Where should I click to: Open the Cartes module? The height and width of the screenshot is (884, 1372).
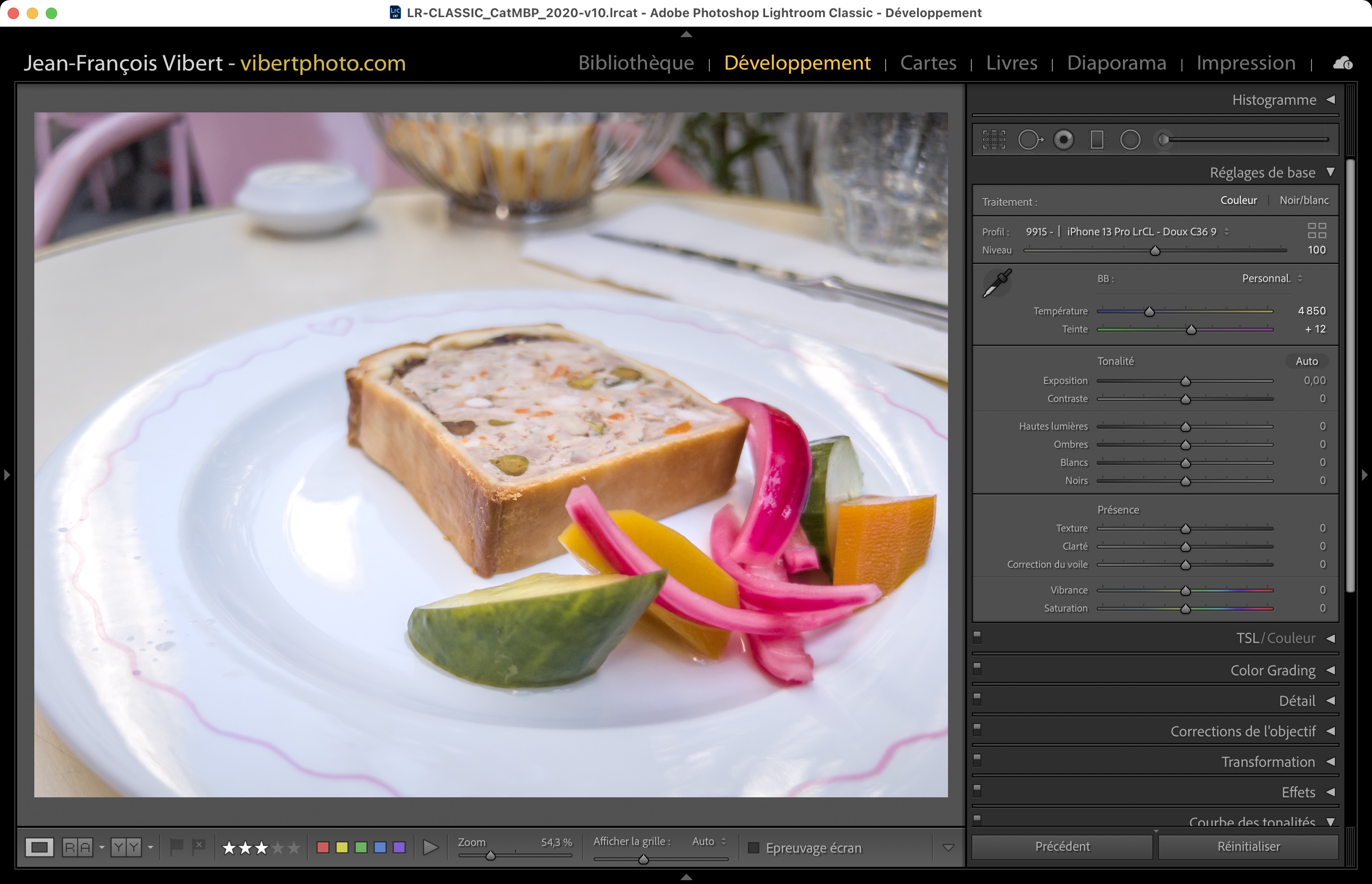928,62
